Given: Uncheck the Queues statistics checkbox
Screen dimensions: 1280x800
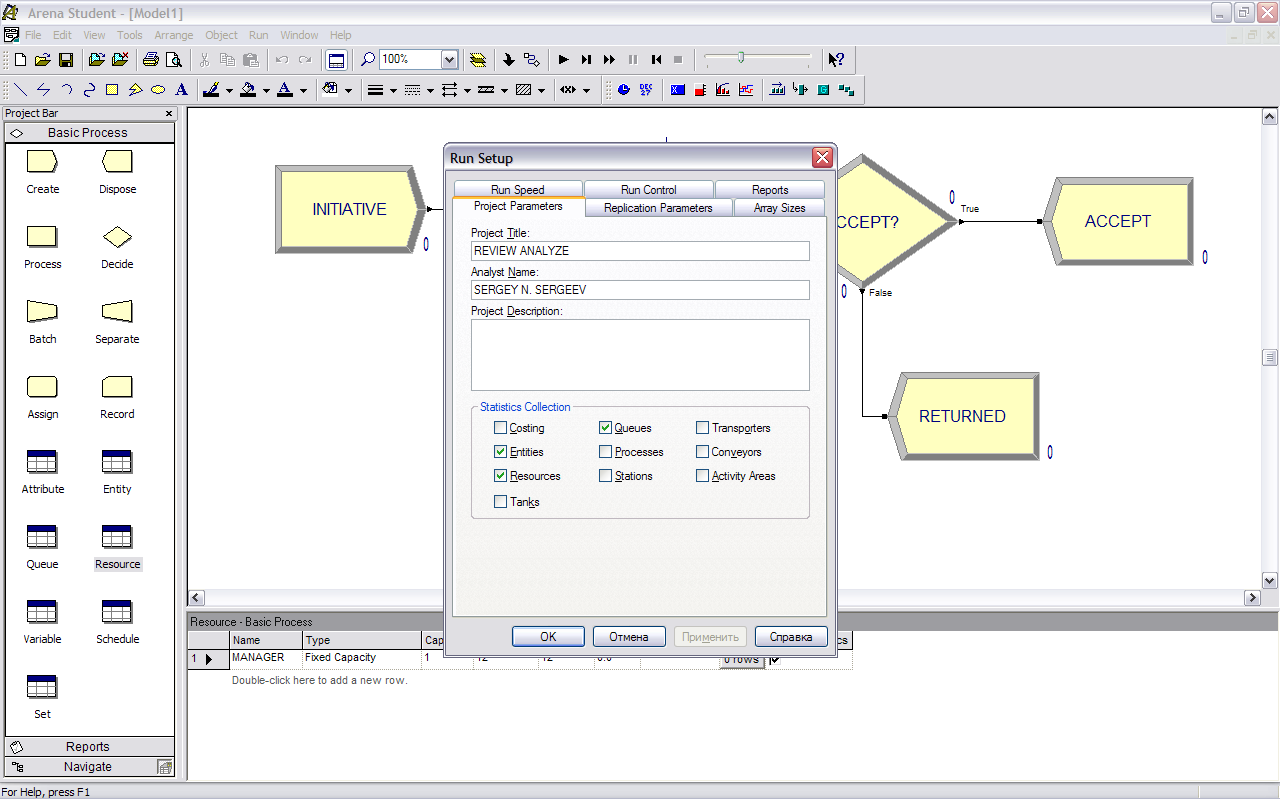Looking at the screenshot, I should (x=605, y=428).
